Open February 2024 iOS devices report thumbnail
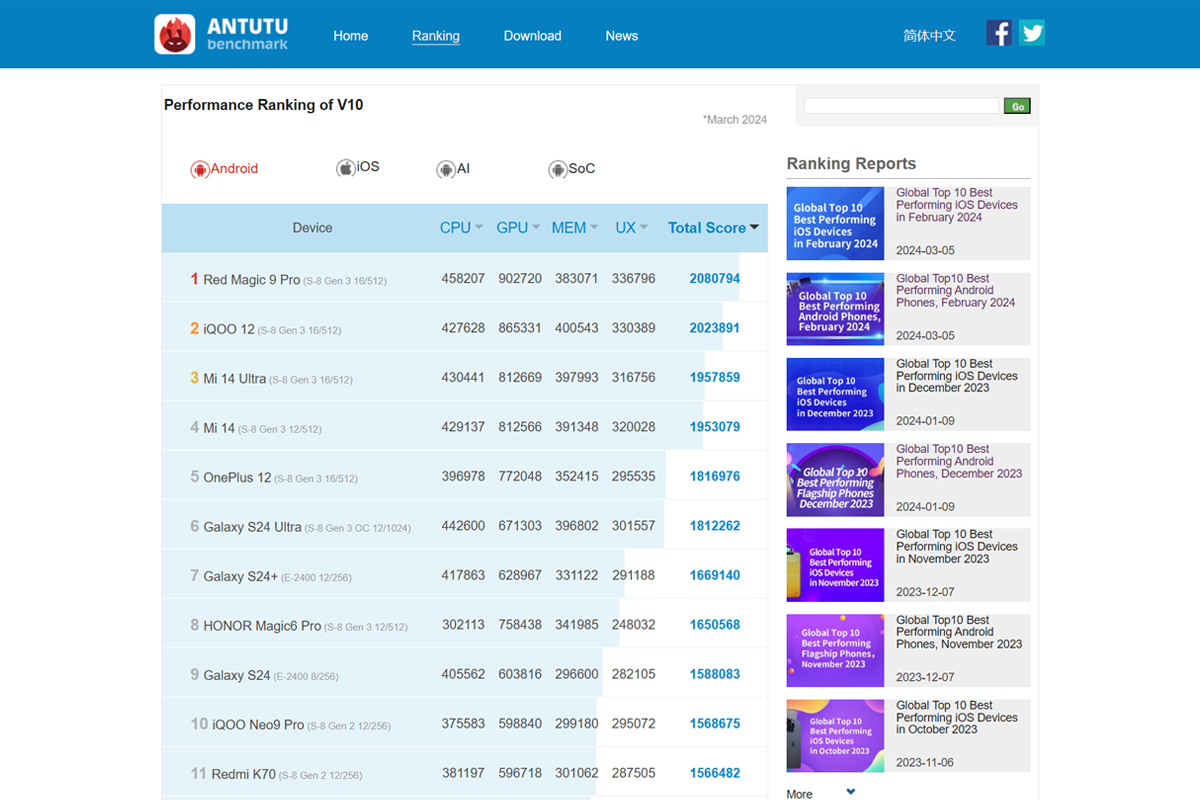Image resolution: width=1200 pixels, height=800 pixels. pyautogui.click(x=835, y=223)
